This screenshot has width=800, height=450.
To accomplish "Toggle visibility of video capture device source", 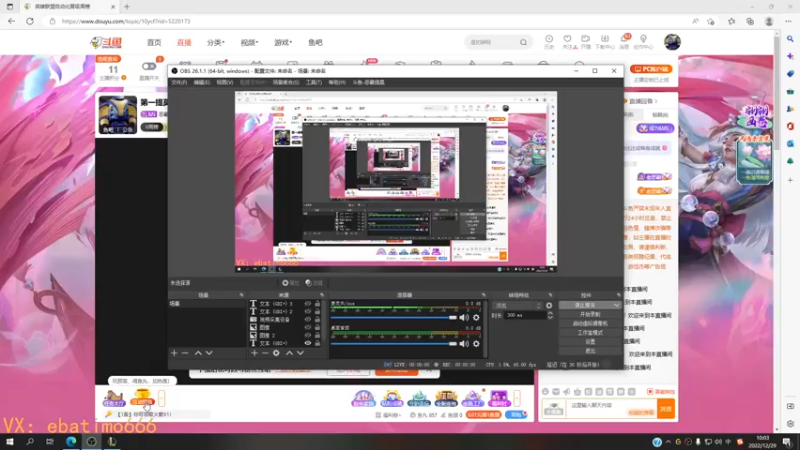I will pyautogui.click(x=308, y=319).
